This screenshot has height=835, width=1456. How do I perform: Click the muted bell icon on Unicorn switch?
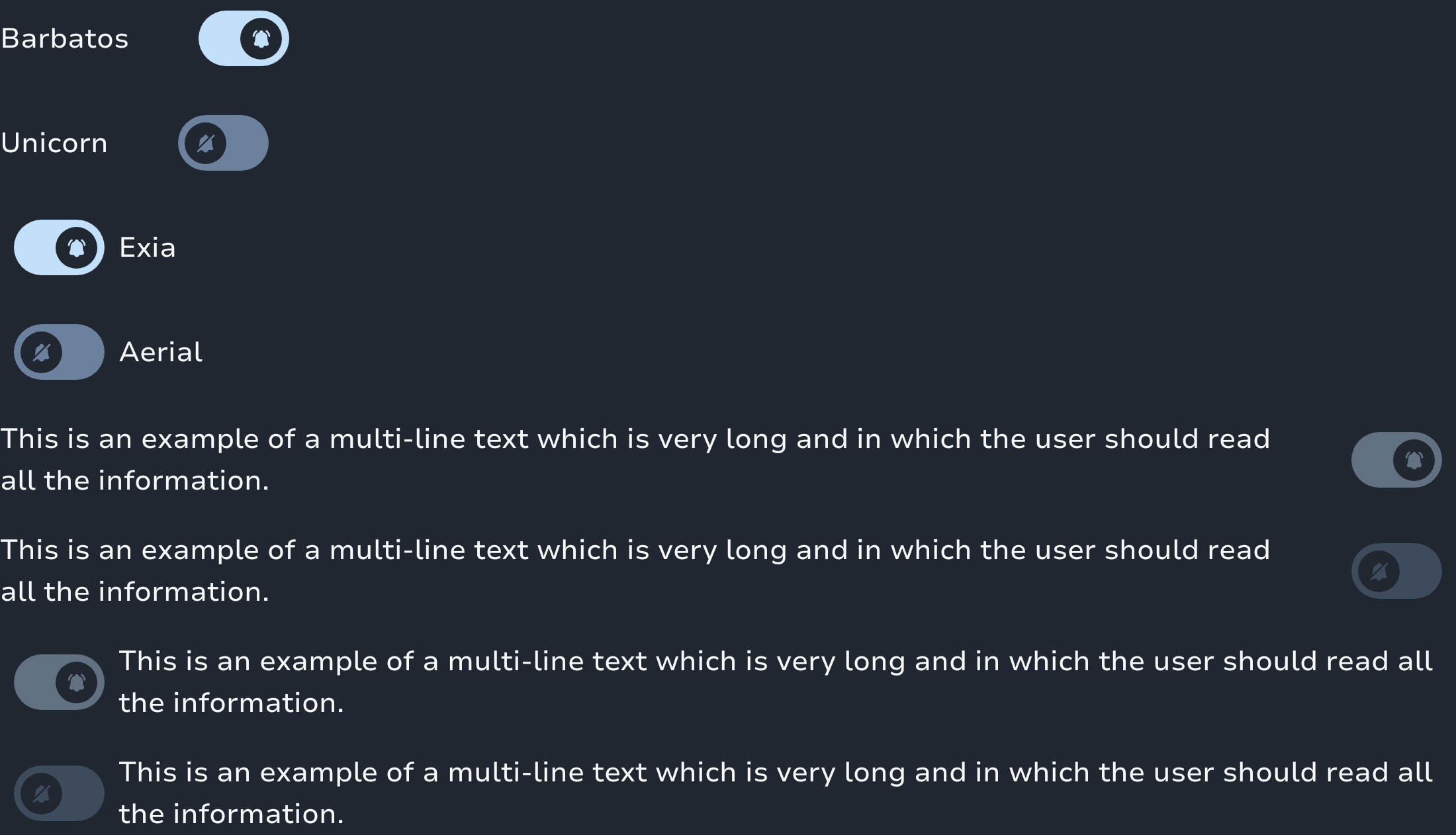click(x=206, y=144)
